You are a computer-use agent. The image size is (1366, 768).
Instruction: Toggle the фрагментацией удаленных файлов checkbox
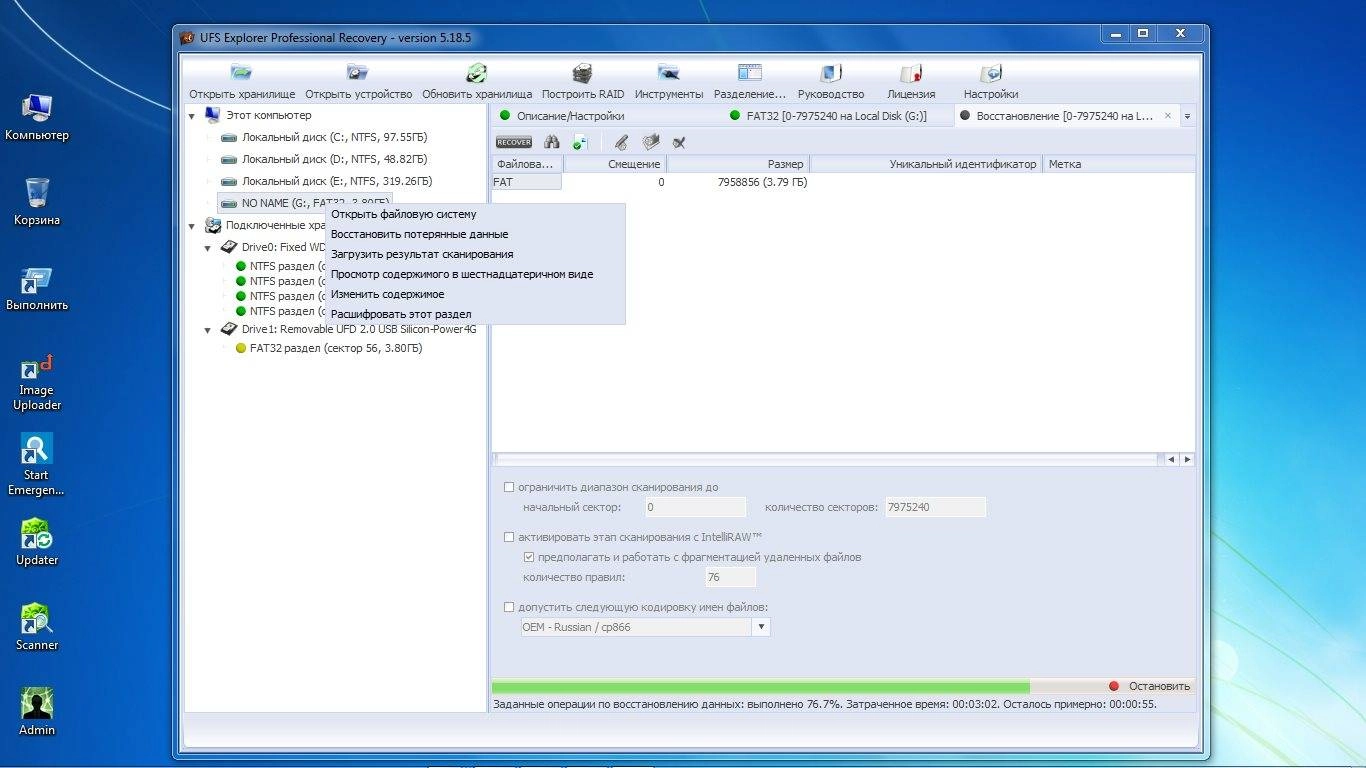tap(529, 557)
